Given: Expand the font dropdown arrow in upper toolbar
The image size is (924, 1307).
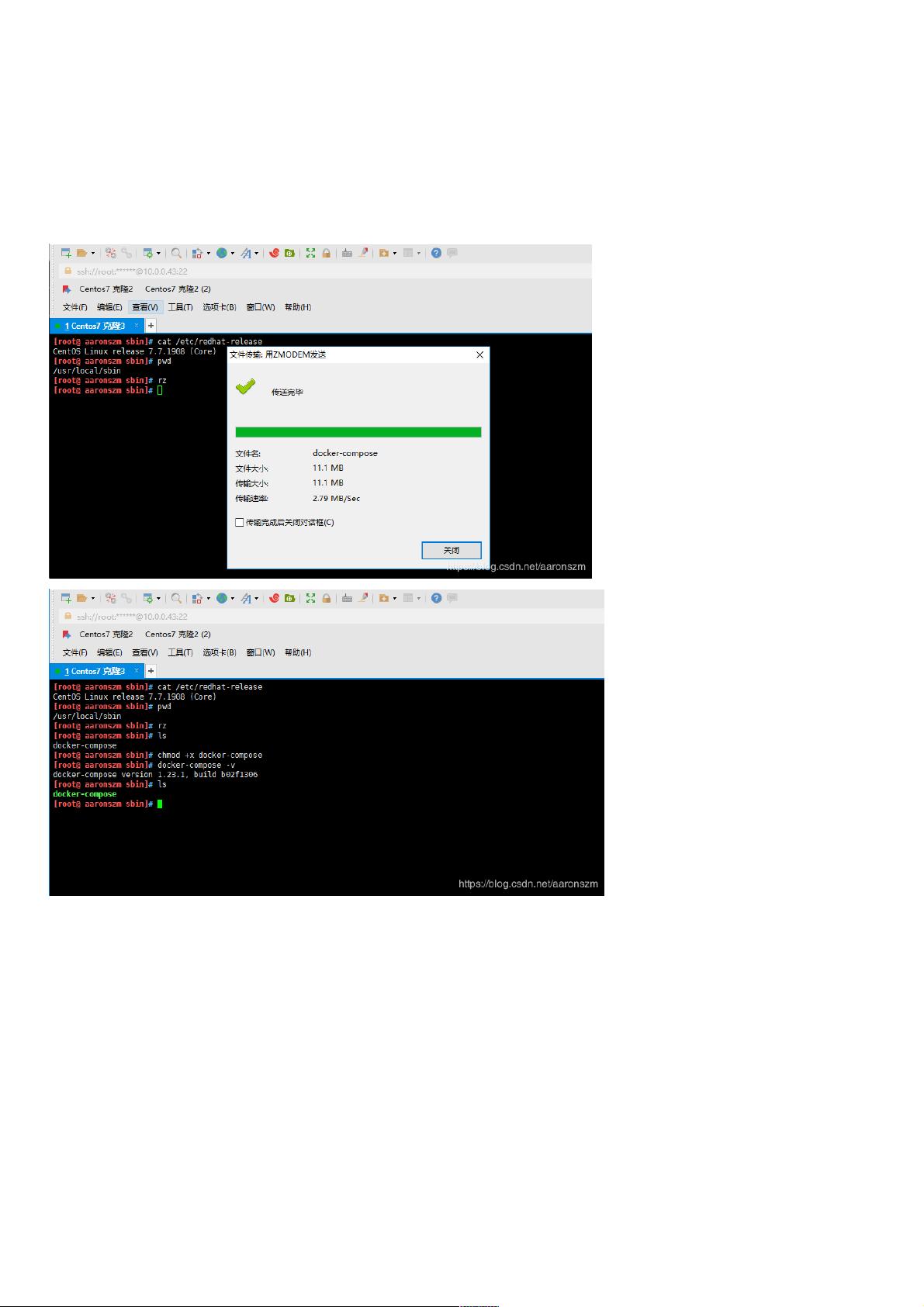Looking at the screenshot, I should [x=257, y=253].
